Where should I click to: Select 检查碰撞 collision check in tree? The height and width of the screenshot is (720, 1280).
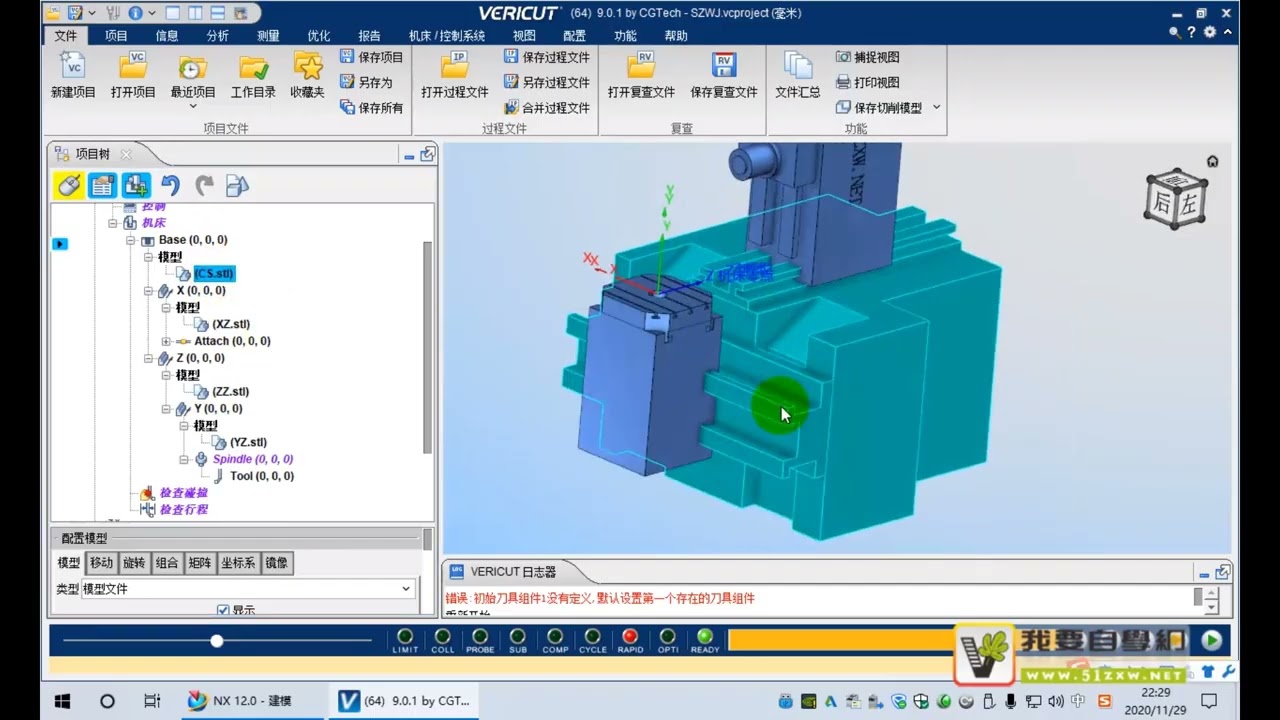(184, 493)
